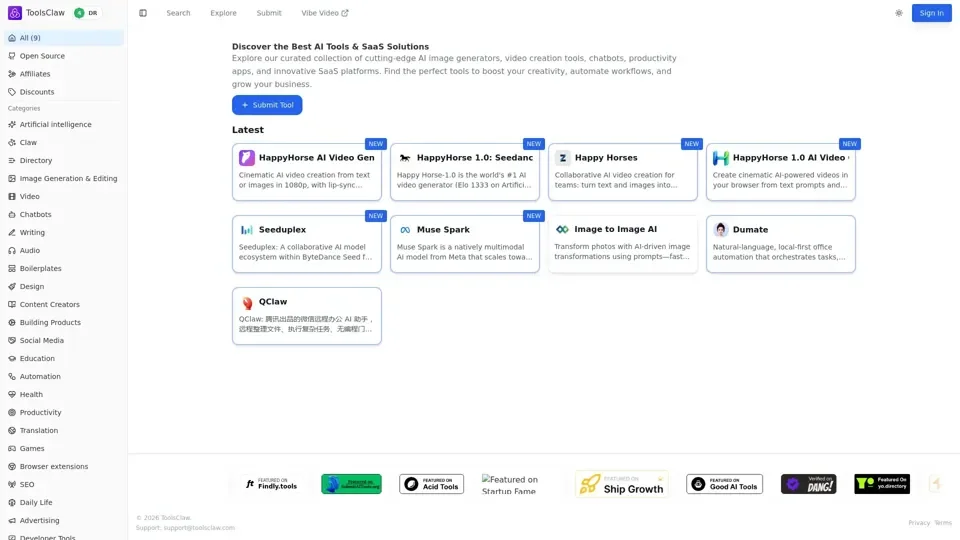This screenshot has width=960, height=540.
Task: Click the Happy Horses Z icon
Action: pos(563,158)
